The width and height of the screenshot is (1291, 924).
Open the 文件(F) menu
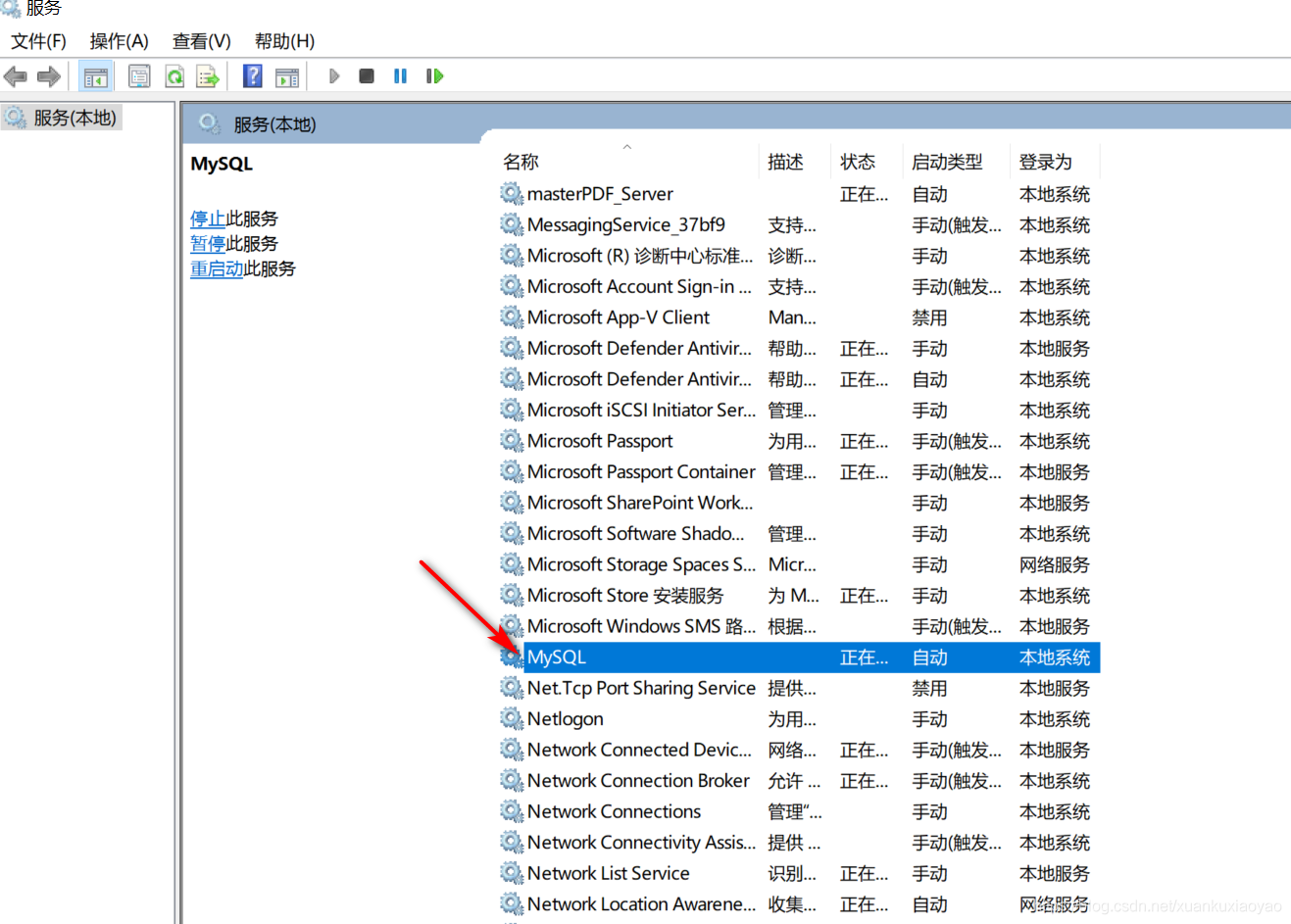tap(38, 41)
